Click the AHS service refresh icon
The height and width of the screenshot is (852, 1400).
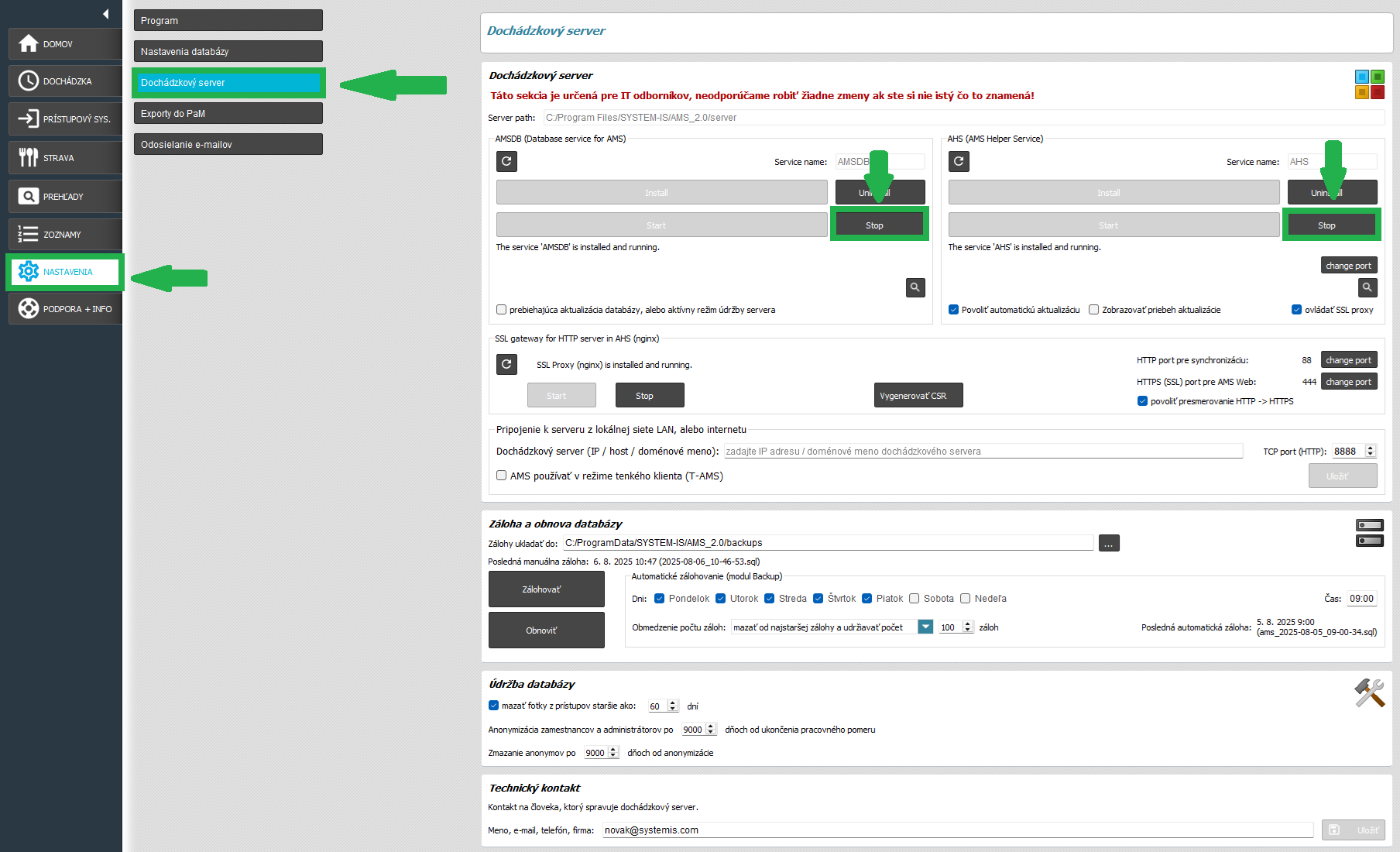point(959,161)
